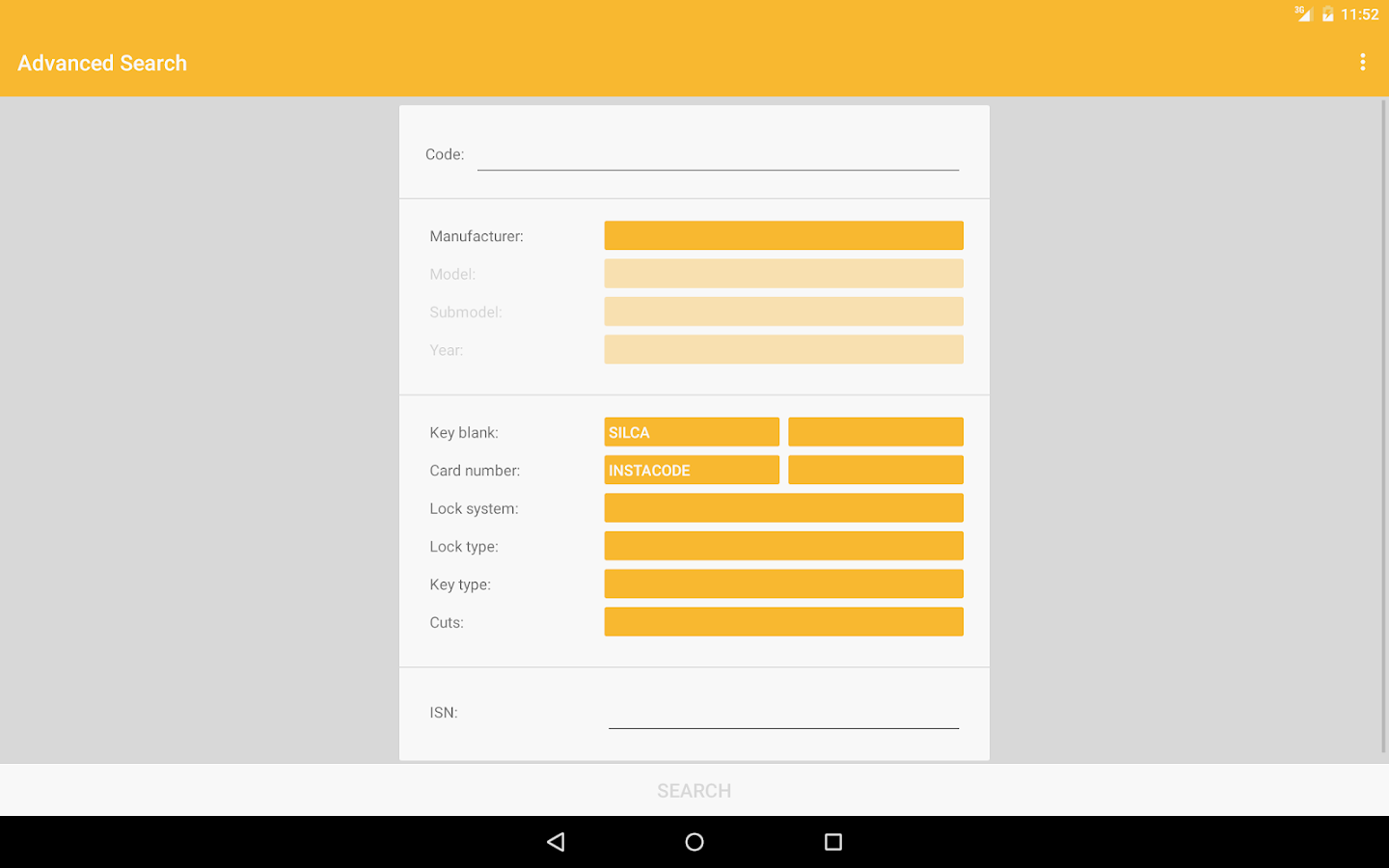Open the overflow menu in the action bar
Screen dimensions: 1389x868
[x=1362, y=62]
